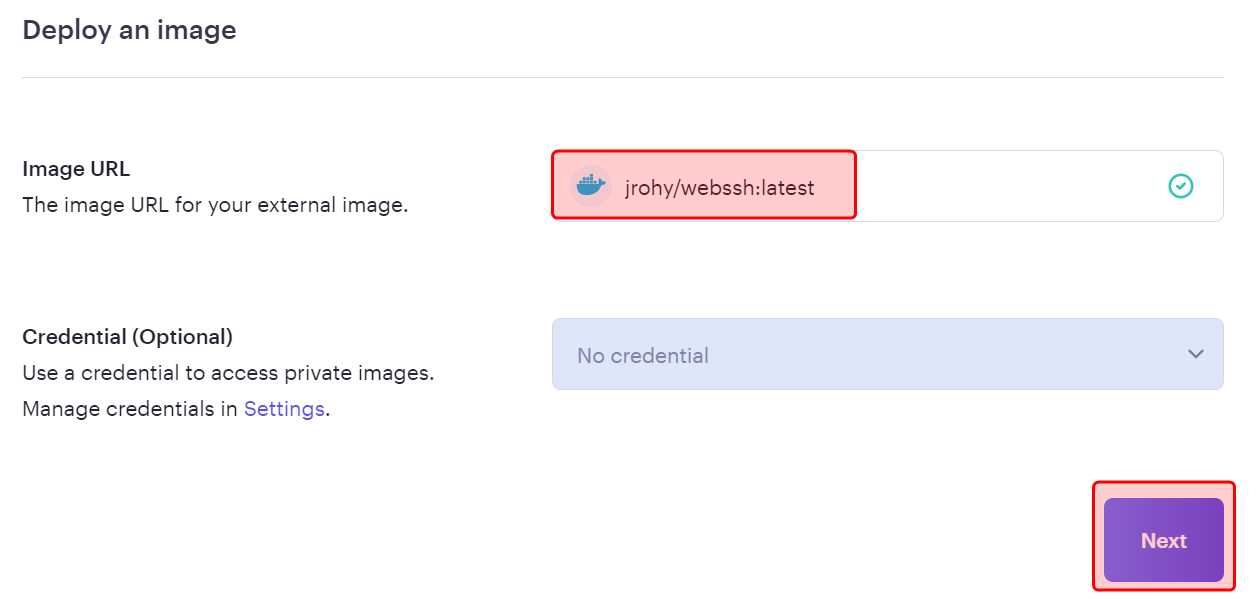Place cursor on 'latest' tag in URL

[x=788, y=187]
